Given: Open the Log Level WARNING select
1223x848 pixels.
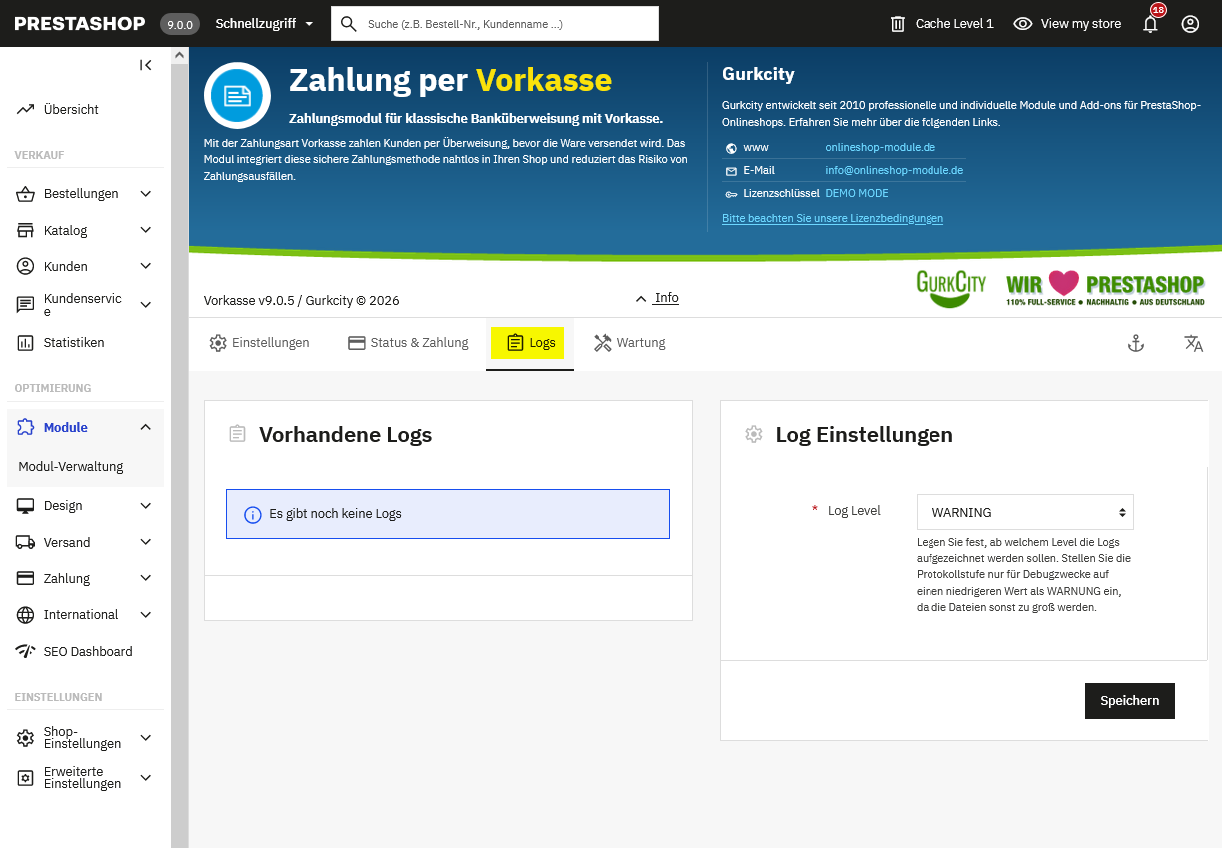Looking at the screenshot, I should coord(1025,512).
